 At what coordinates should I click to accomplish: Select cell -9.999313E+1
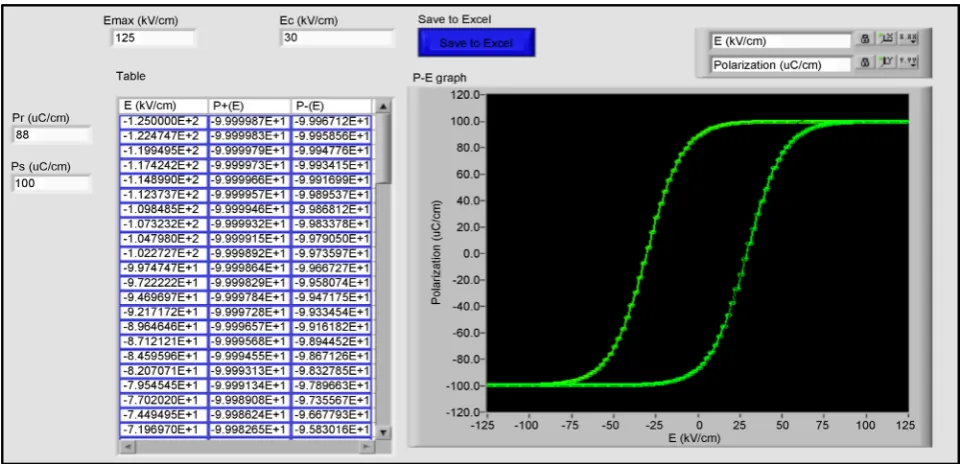(x=249, y=372)
